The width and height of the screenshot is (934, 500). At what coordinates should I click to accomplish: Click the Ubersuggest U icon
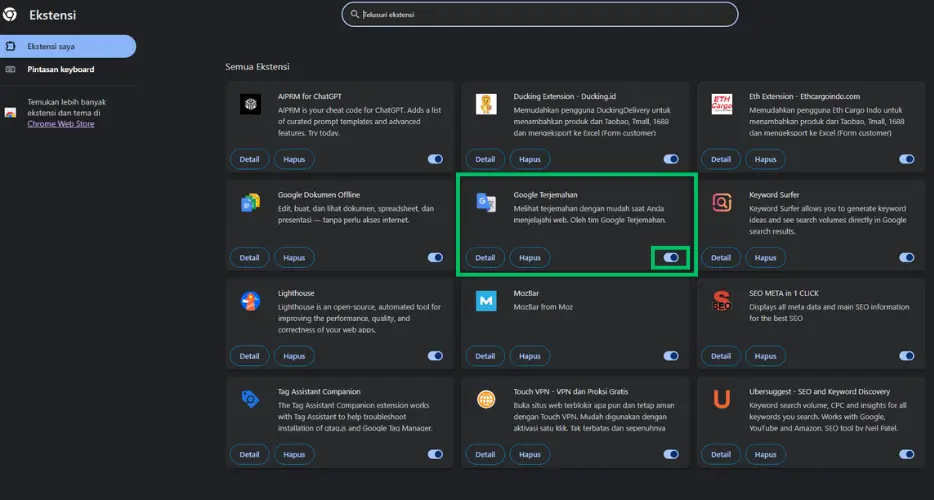(721, 399)
